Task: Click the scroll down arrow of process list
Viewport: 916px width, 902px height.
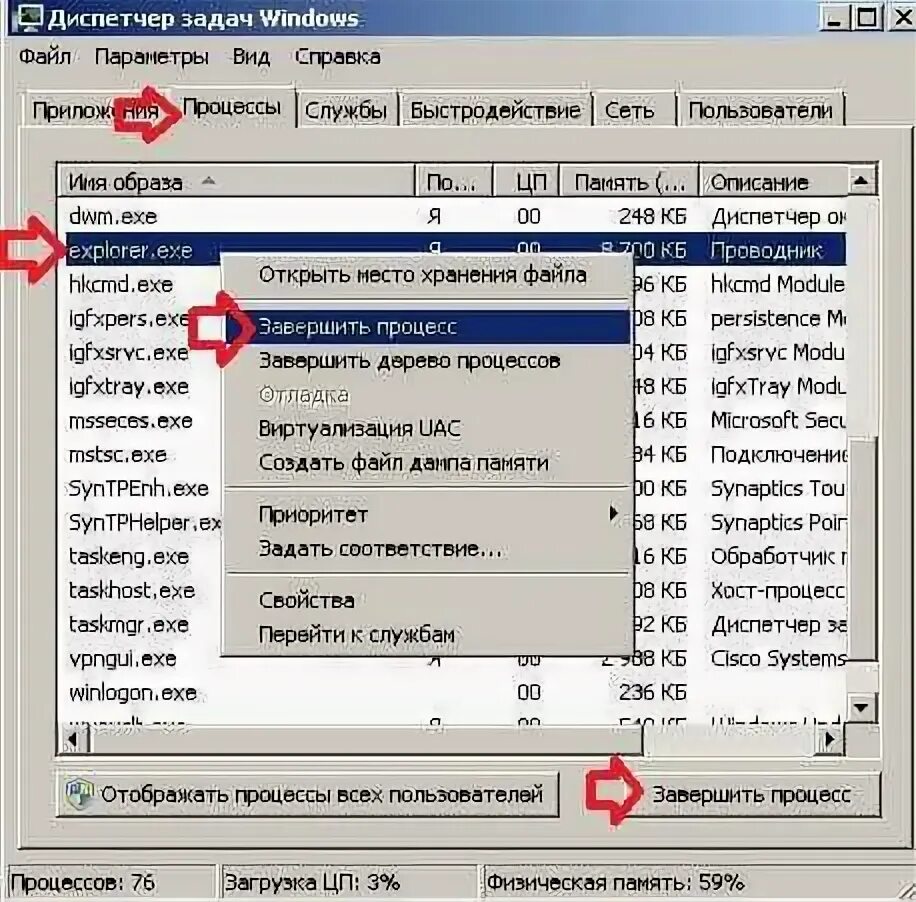Action: (x=862, y=708)
